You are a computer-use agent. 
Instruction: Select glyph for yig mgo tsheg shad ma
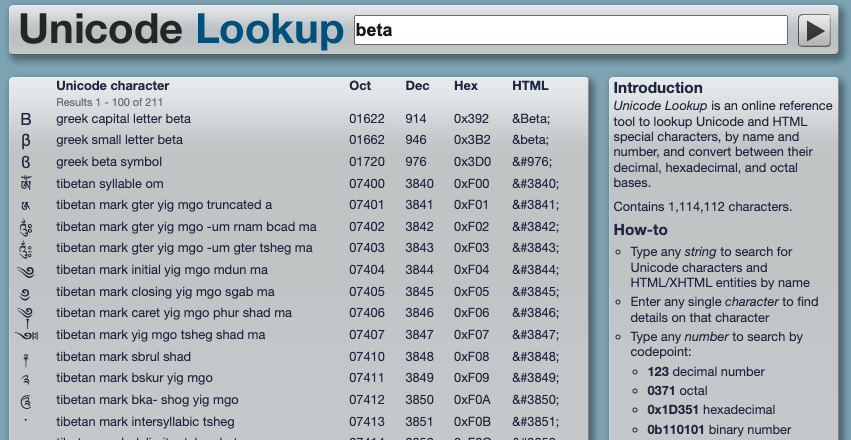(26, 336)
